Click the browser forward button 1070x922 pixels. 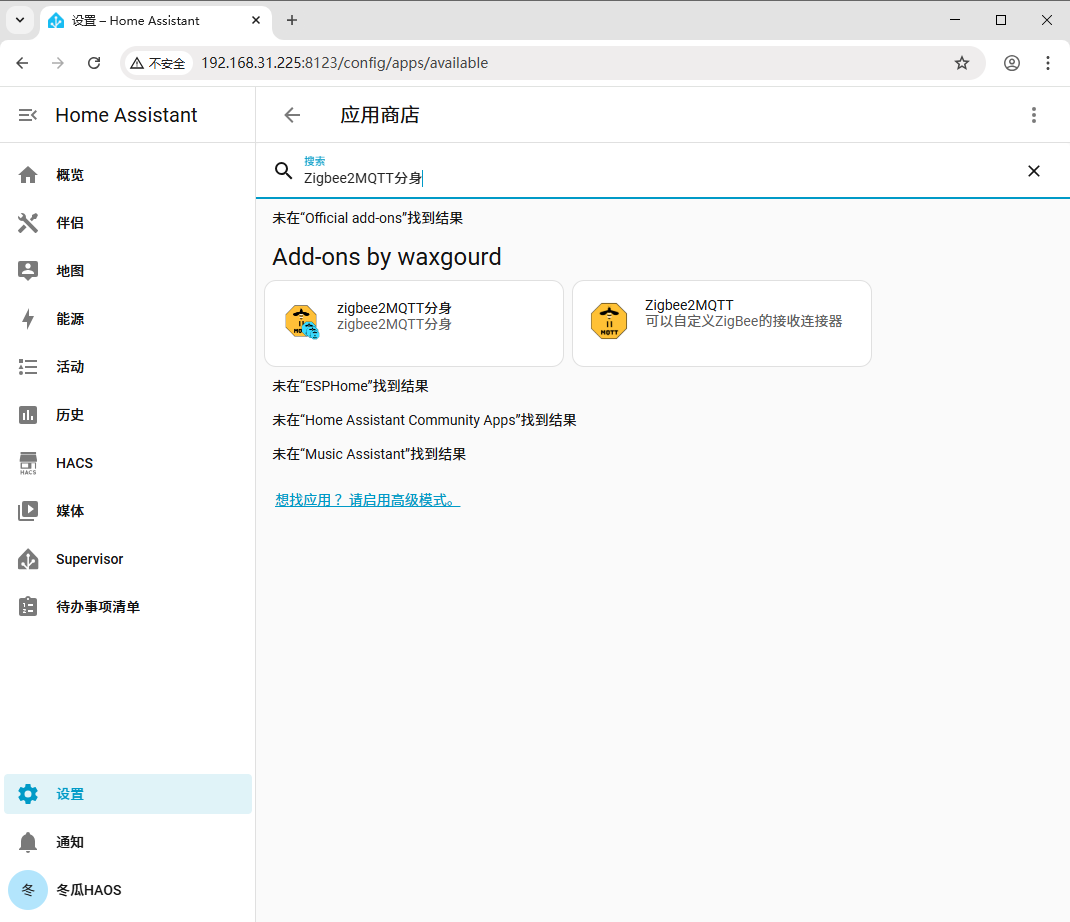[58, 63]
